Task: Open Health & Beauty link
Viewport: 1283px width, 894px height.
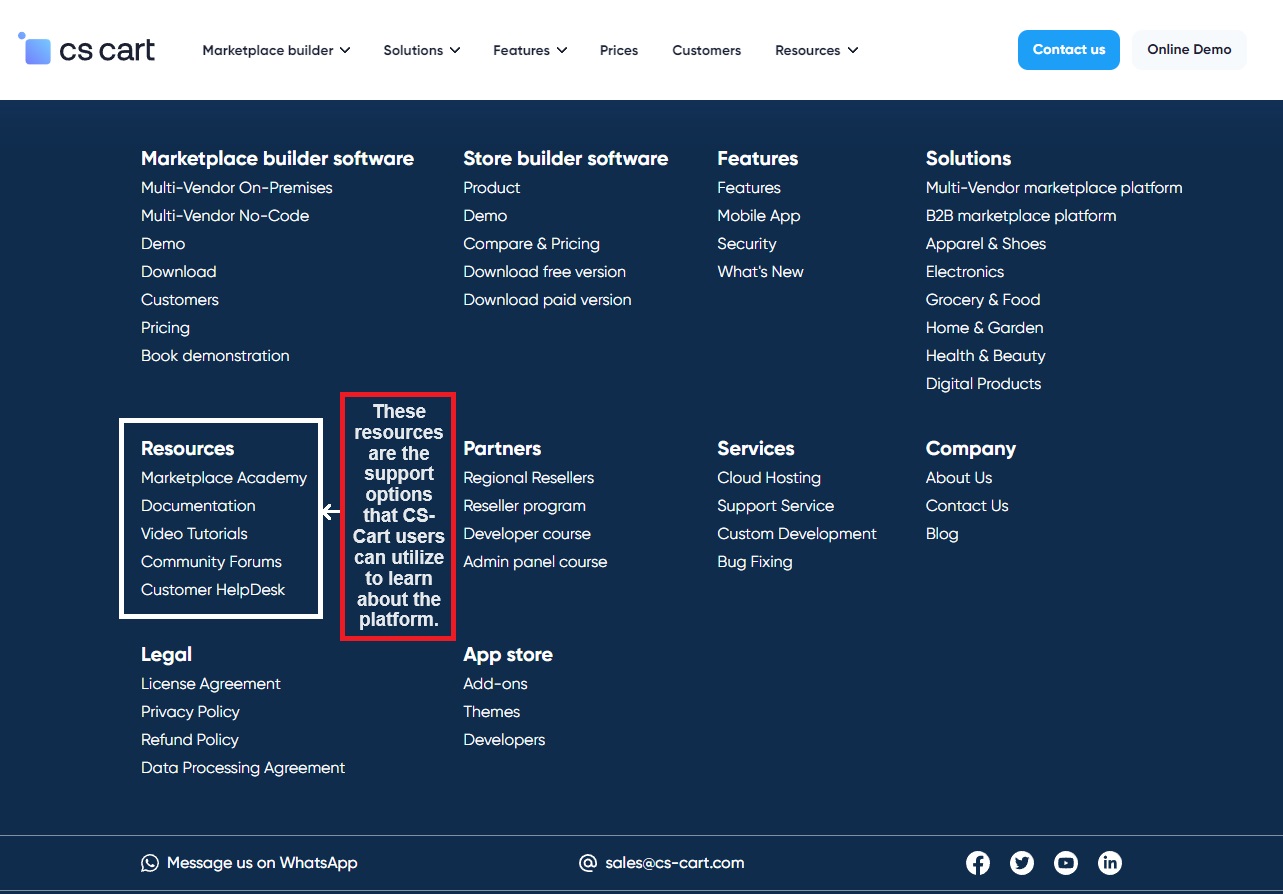Action: [x=986, y=356]
